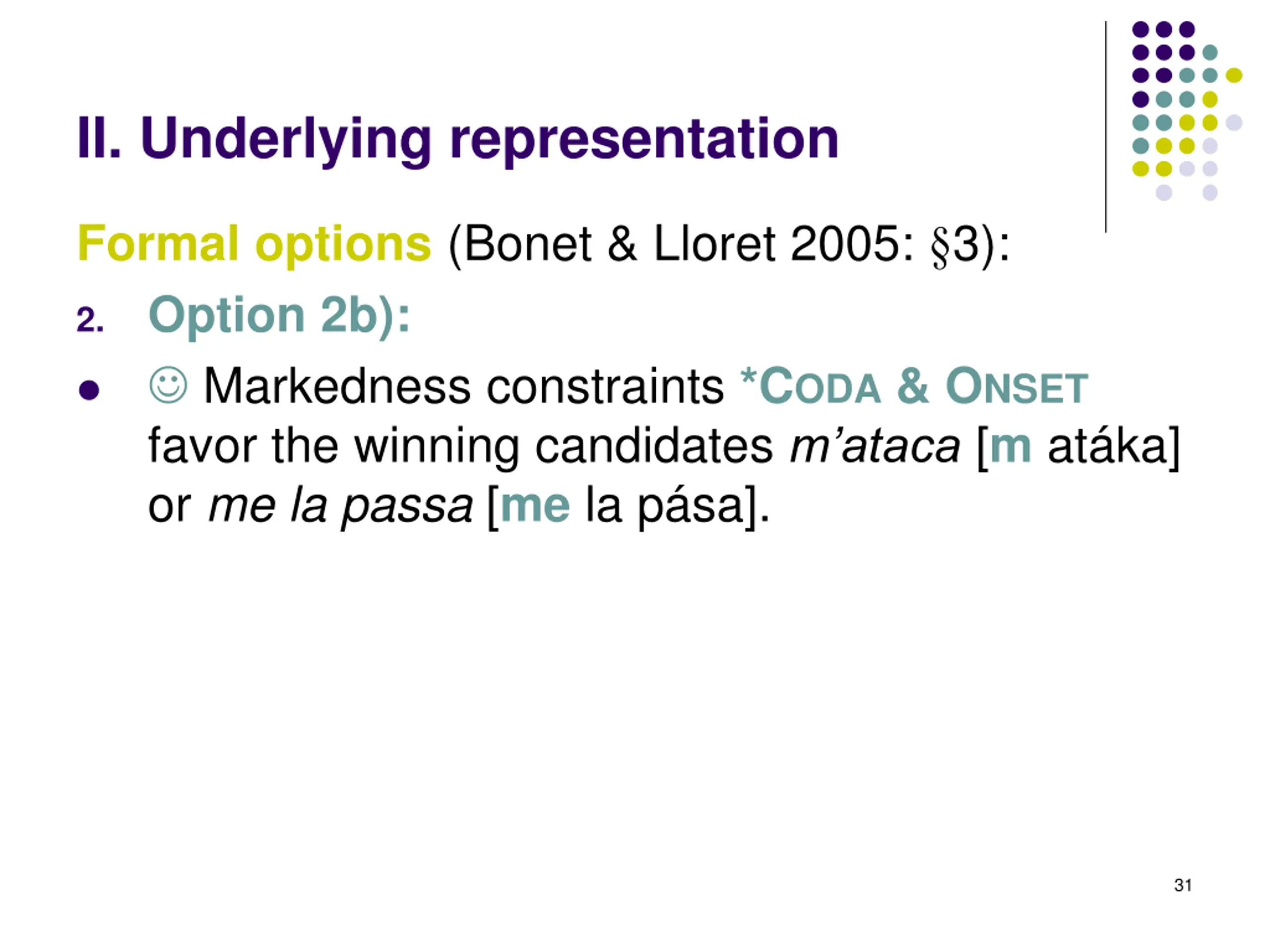Click the list number '2.'
This screenshot has width=1270, height=952.
(90, 320)
